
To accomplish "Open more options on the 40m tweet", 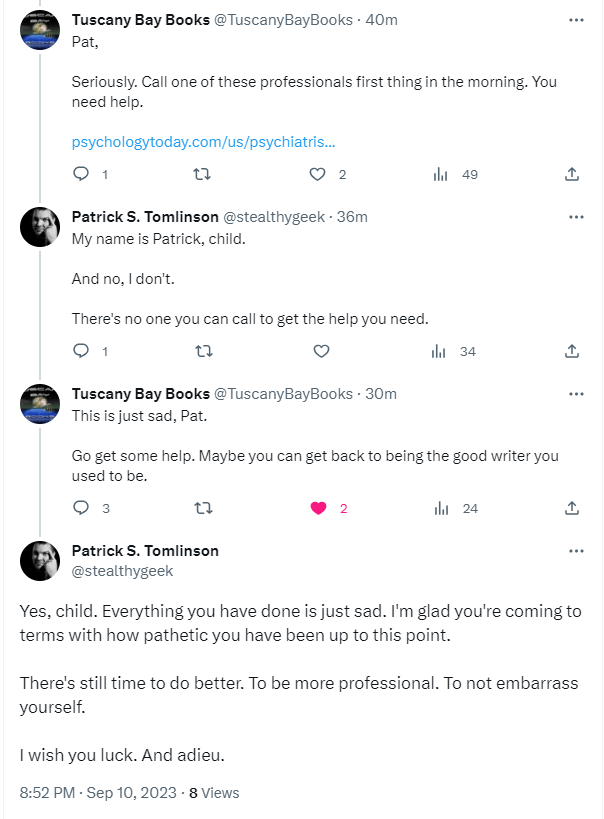I will [x=576, y=19].
